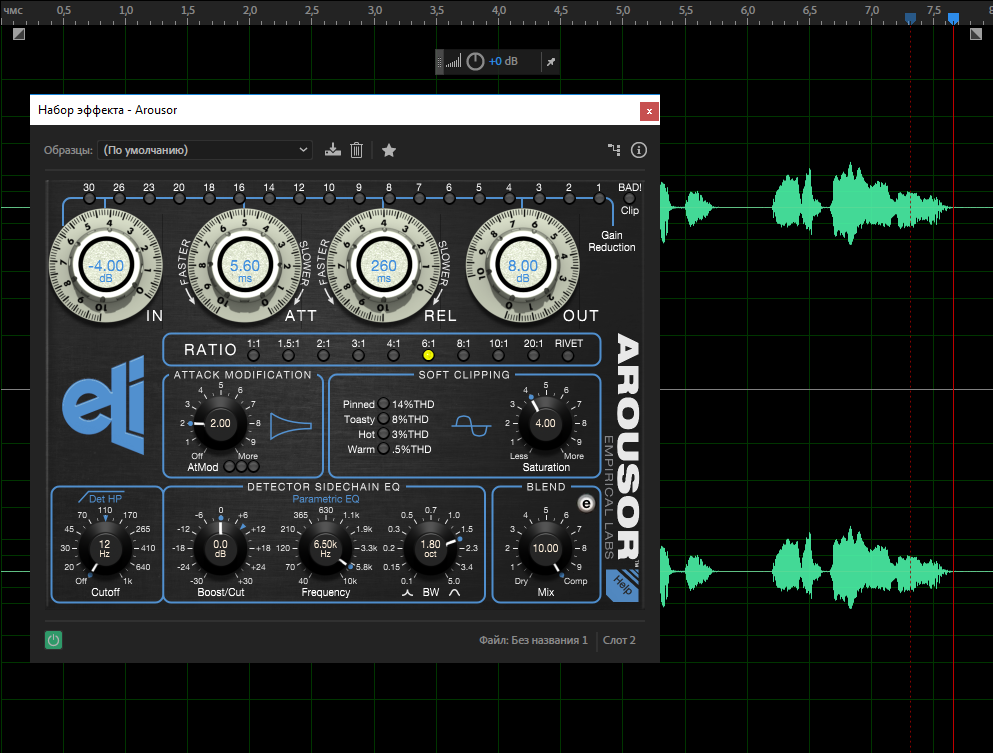
Task: Select ratio 3:1
Action: (358, 356)
